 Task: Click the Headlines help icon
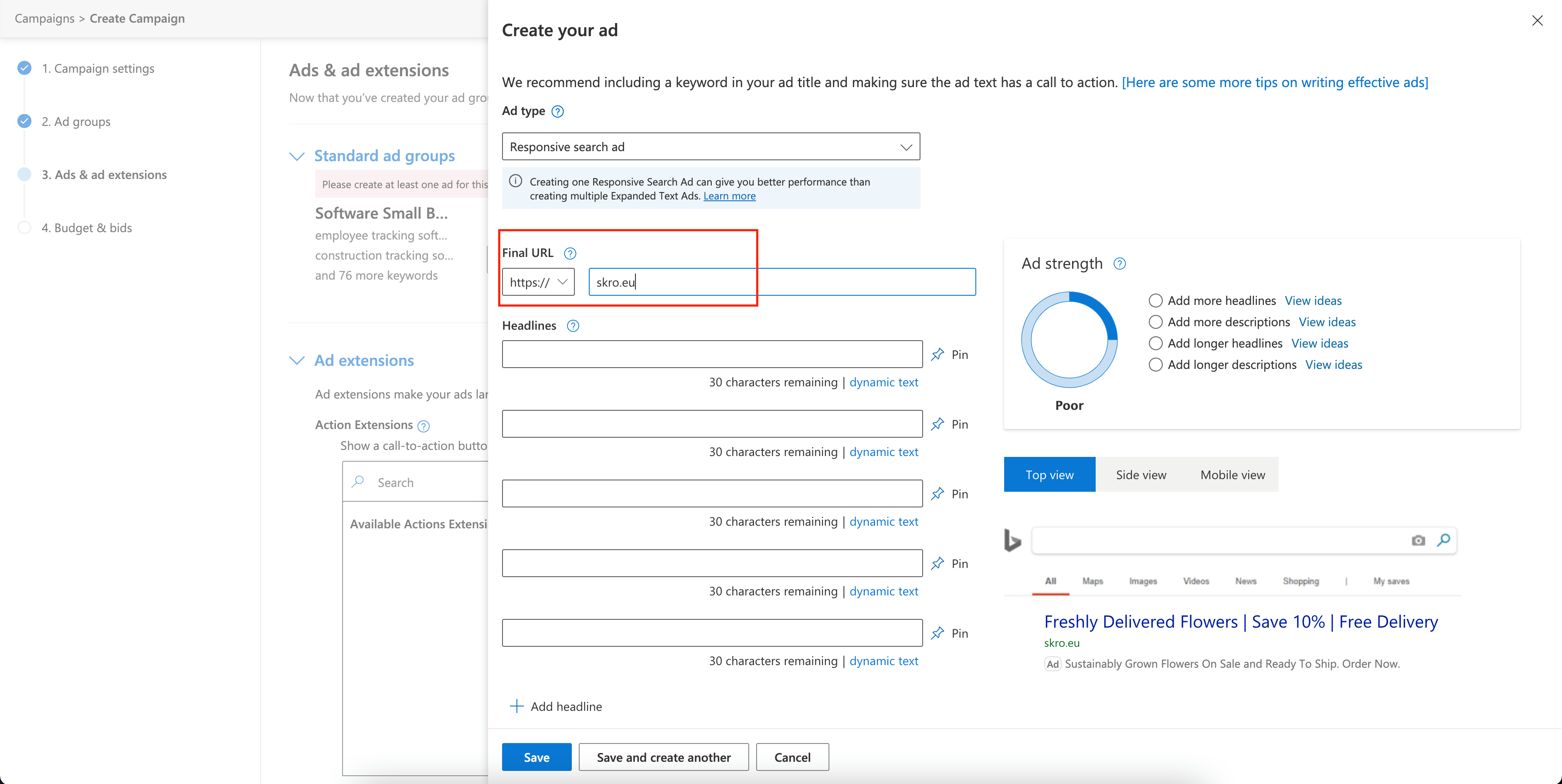[573, 326]
